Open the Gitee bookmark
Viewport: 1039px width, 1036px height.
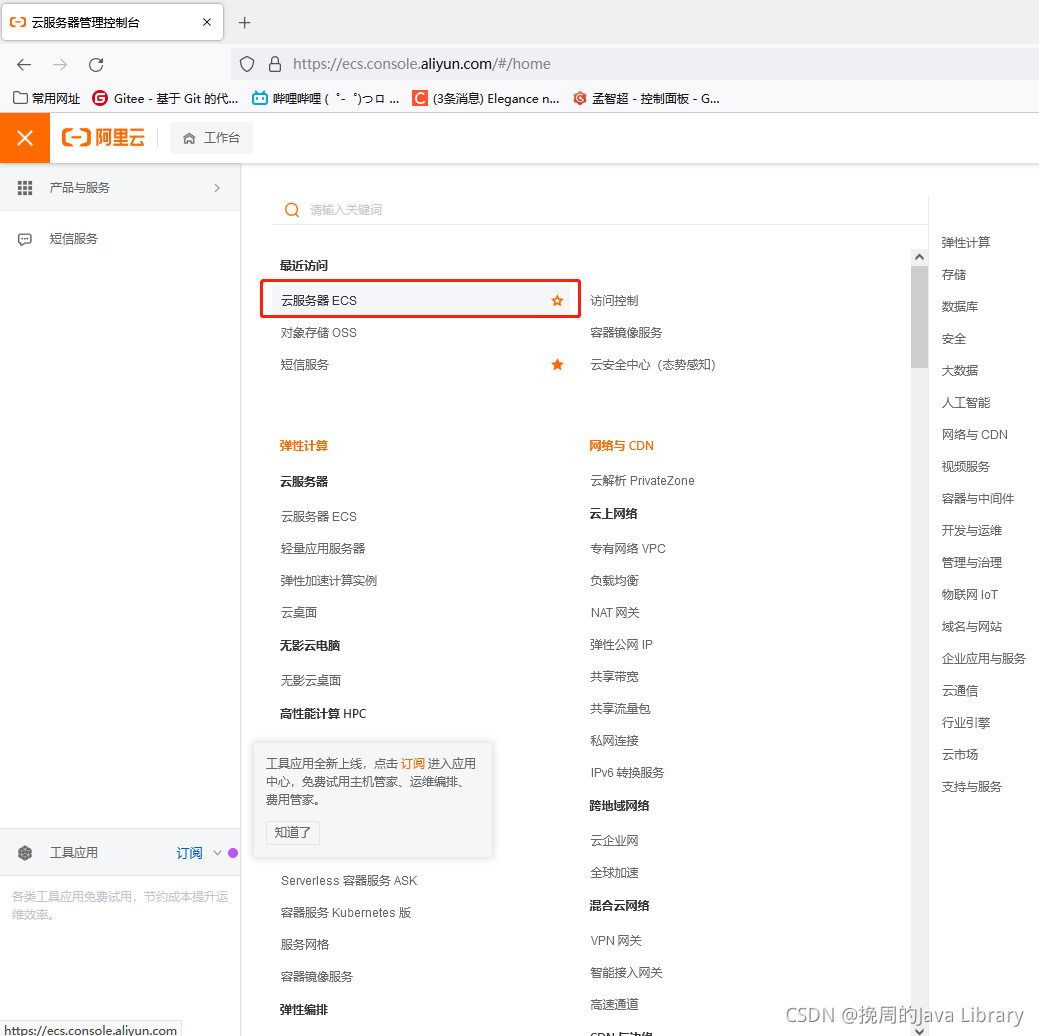point(166,99)
